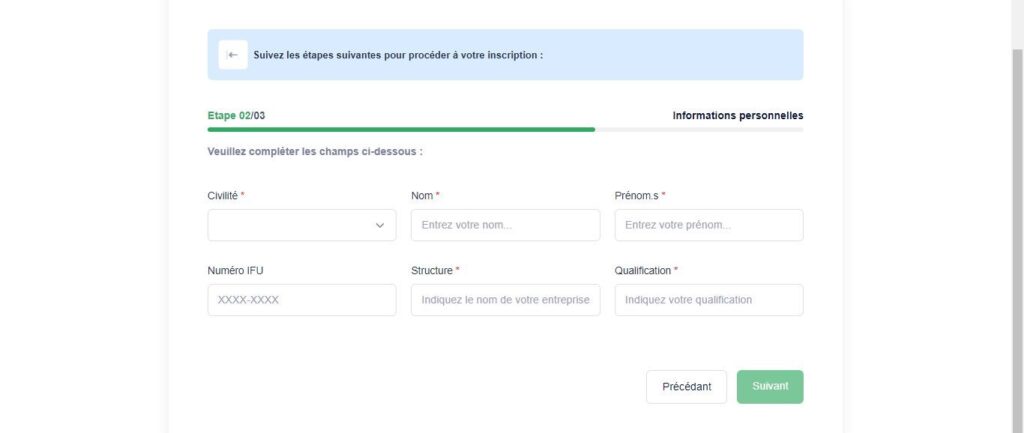Click the Informations personnelles step title
The height and width of the screenshot is (433, 1024).
pos(738,116)
